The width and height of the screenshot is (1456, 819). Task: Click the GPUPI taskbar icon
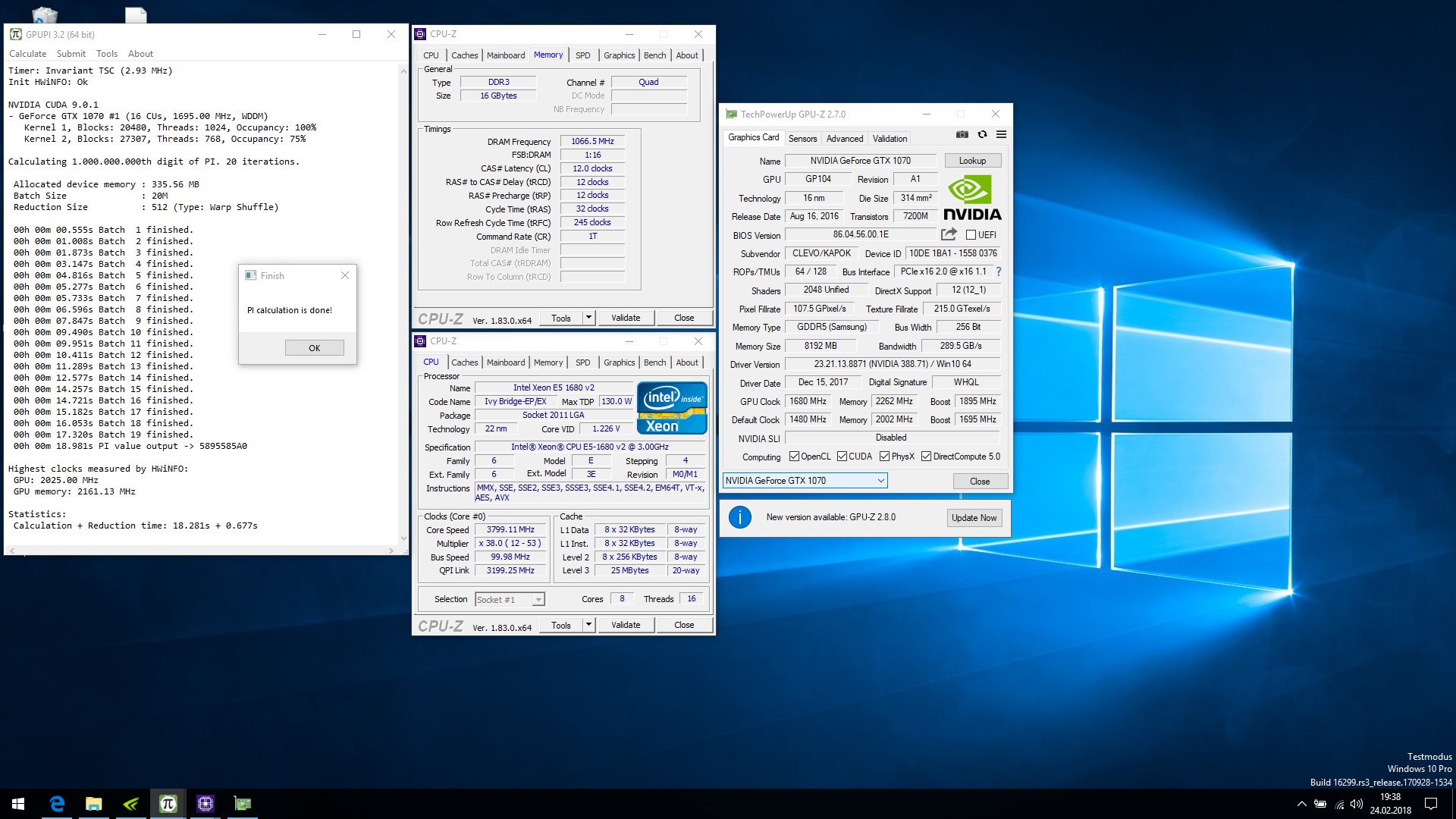(x=168, y=804)
